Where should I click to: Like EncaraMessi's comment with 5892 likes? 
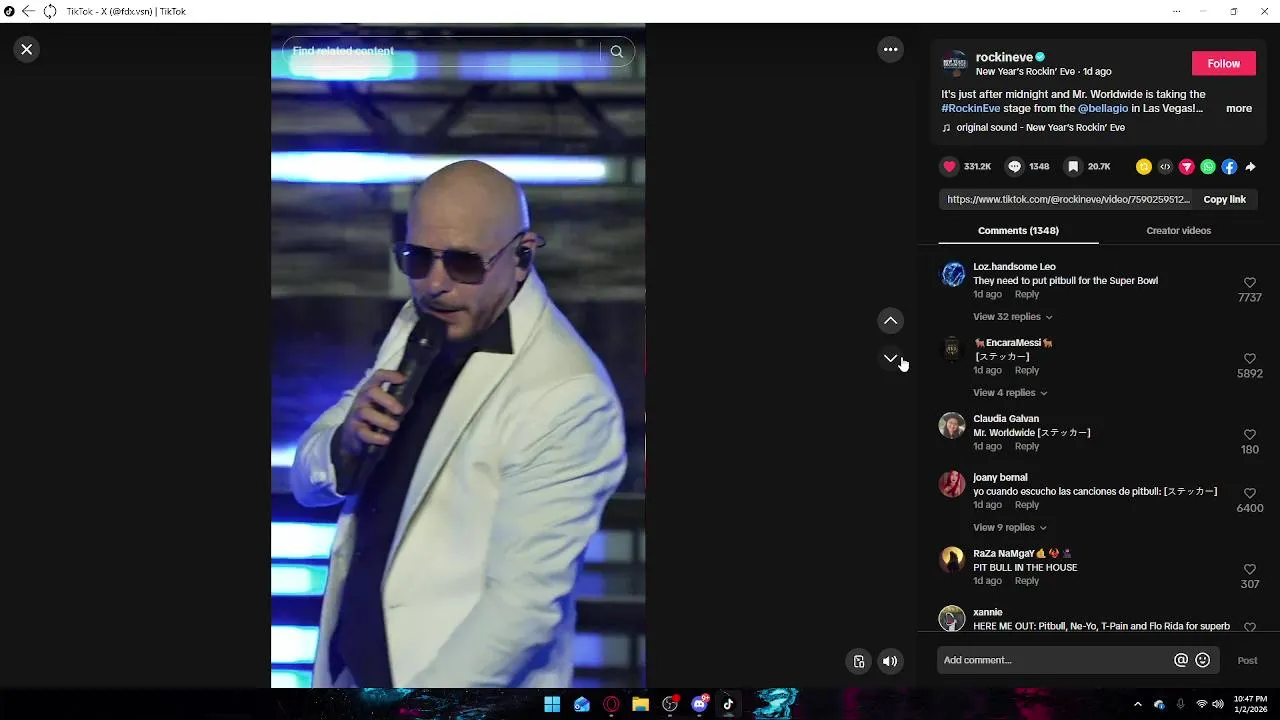(1249, 359)
